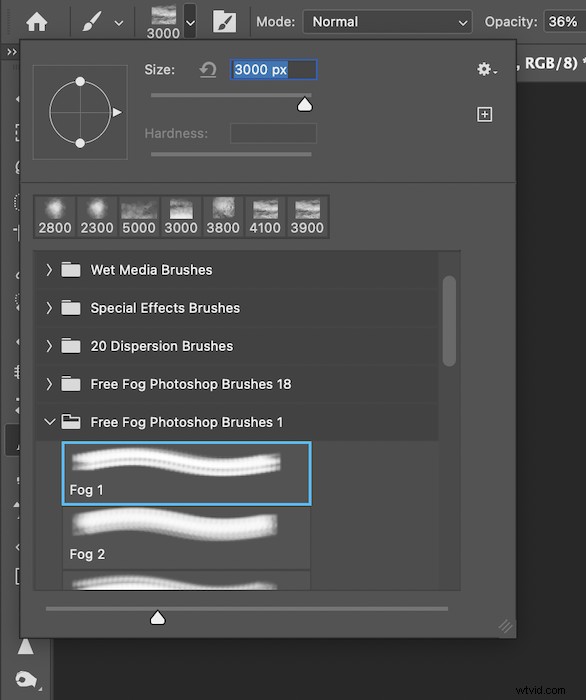Click the Wet Media Brushes folder icon
Image resolution: width=586 pixels, height=700 pixels.
[x=71, y=270]
